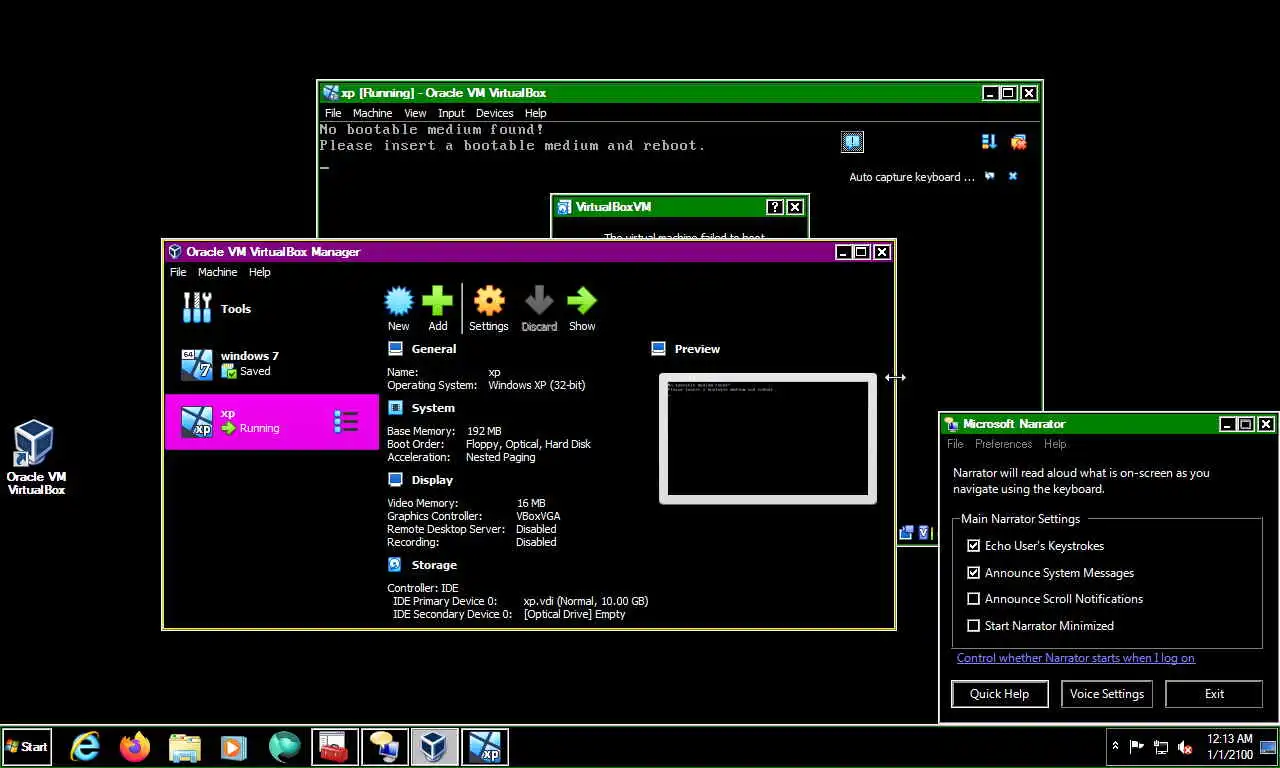Screen dimensions: 1280x768
Task: Select the windows 7 saved machine
Action: click(x=271, y=364)
